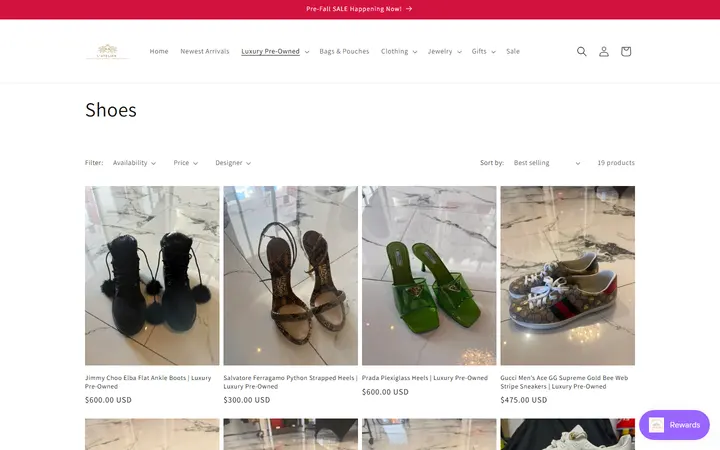This screenshot has width=720, height=450.
Task: Expand the Designer filter
Action: pos(233,163)
